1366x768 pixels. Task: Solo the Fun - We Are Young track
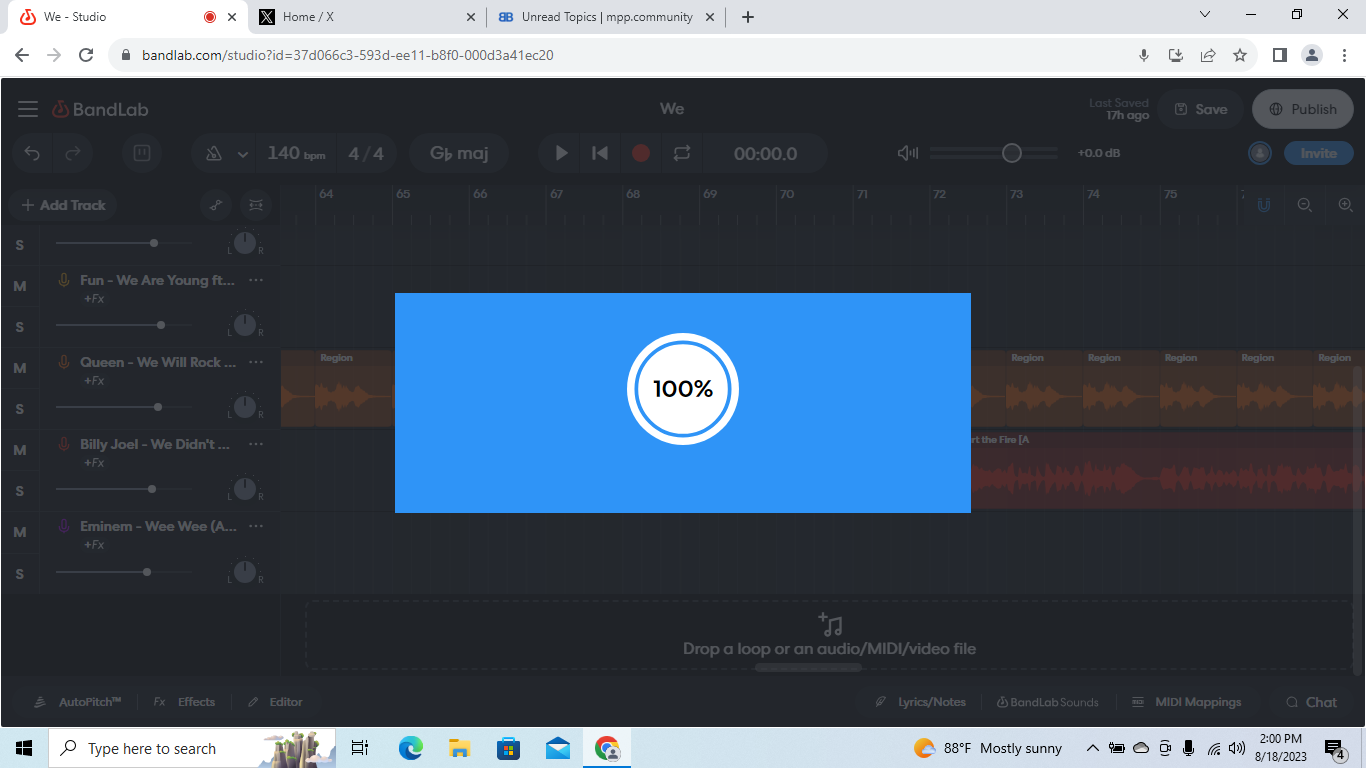(19, 327)
